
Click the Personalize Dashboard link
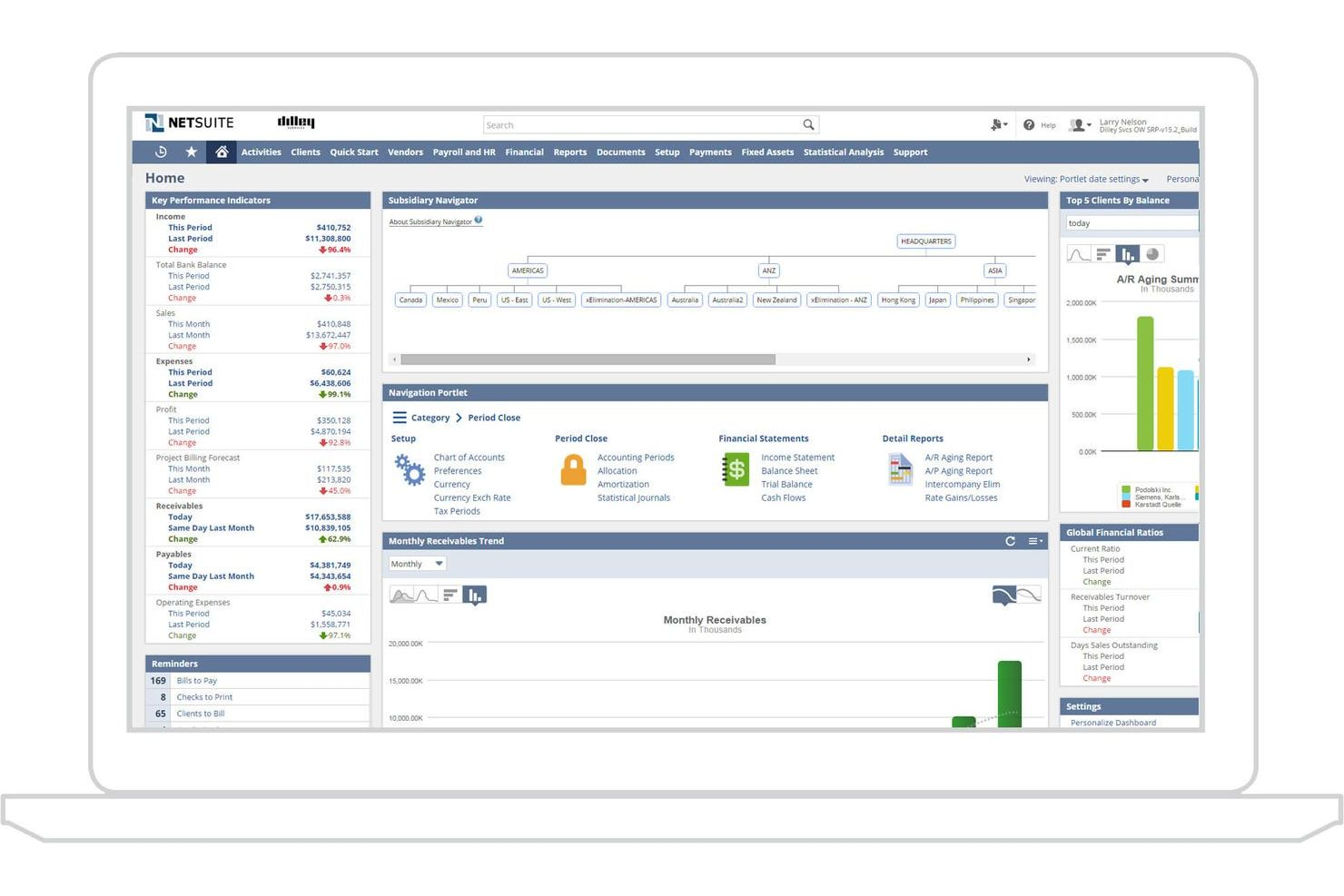(1113, 723)
